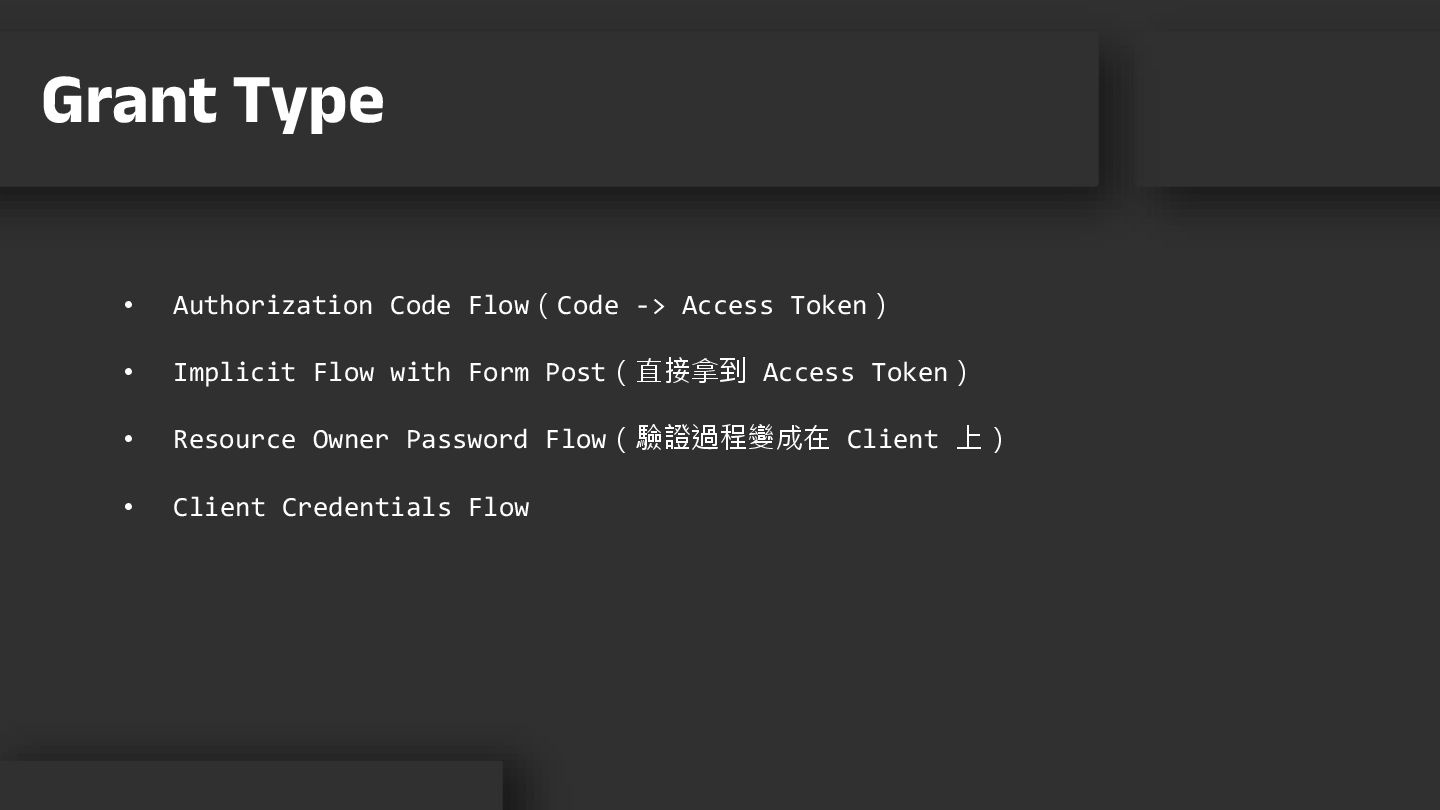
Task: Click the "Grant Type" slide title
Action: (x=212, y=101)
